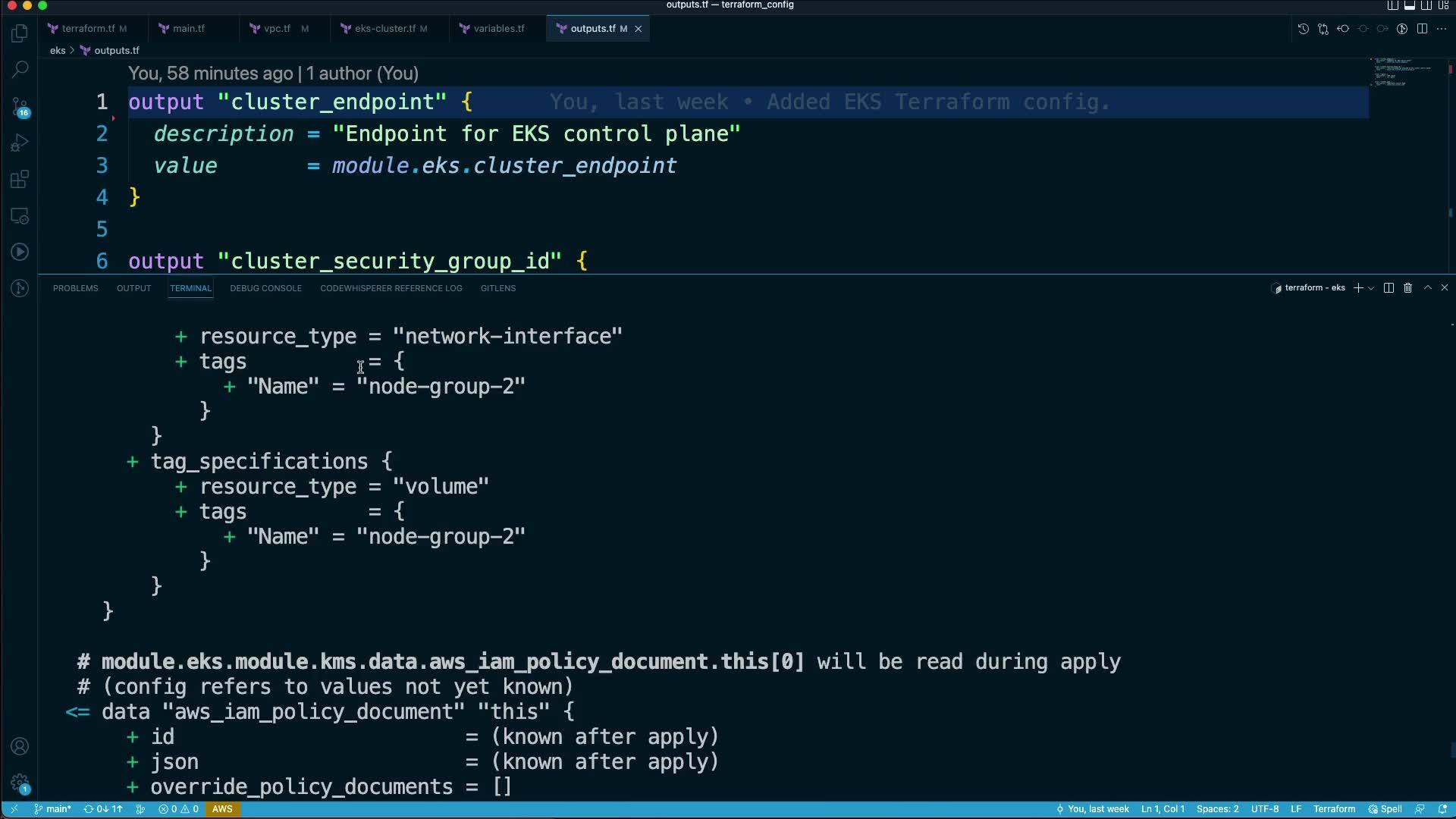This screenshot has width=1456, height=819.
Task: Open the Search view in activity bar
Action: [20, 70]
